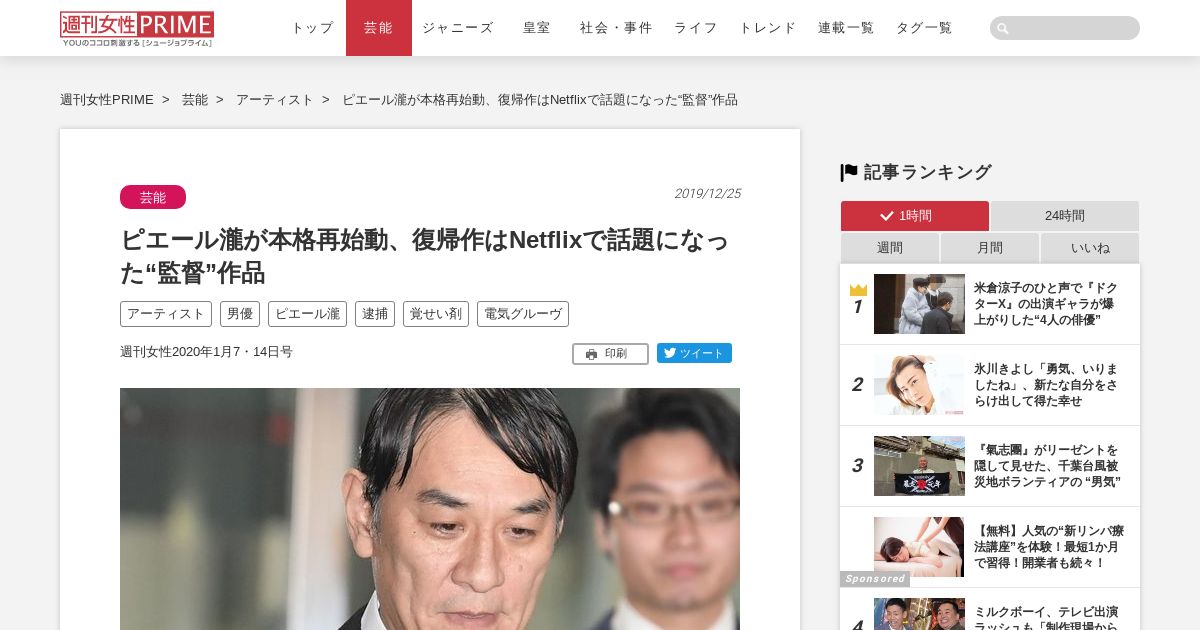The height and width of the screenshot is (630, 1200).
Task: Click the ツイート button
Action: point(694,353)
